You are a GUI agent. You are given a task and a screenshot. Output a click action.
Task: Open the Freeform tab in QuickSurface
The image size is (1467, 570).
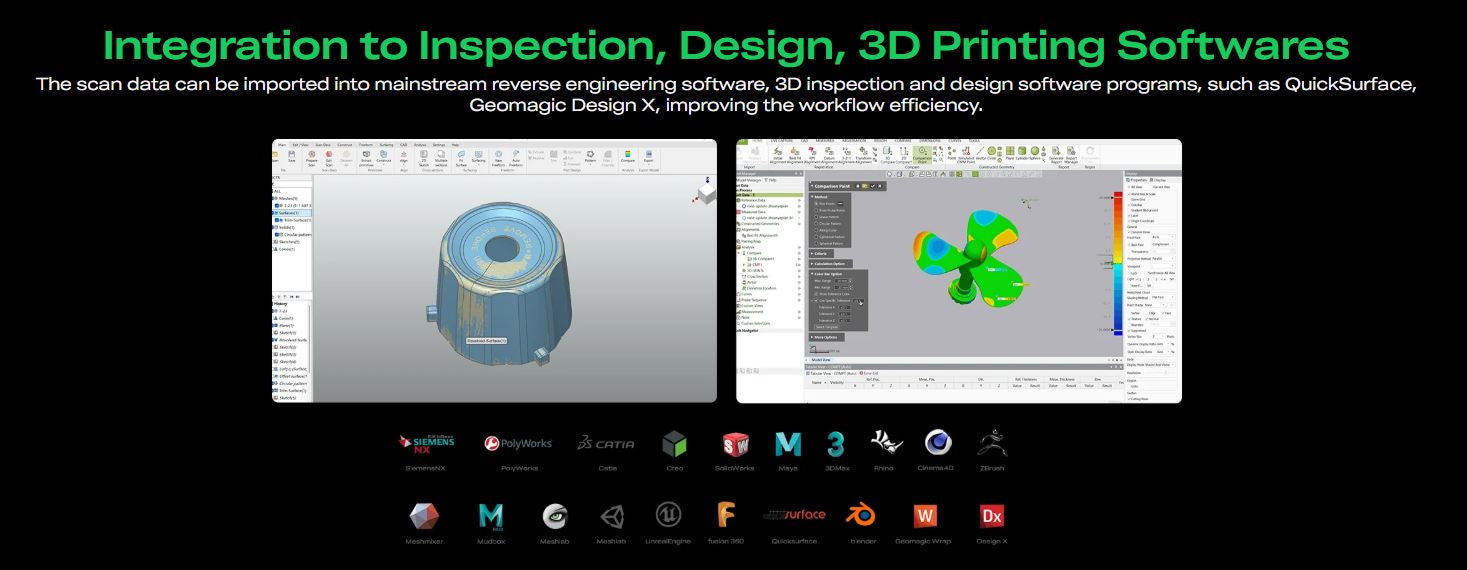[365, 145]
